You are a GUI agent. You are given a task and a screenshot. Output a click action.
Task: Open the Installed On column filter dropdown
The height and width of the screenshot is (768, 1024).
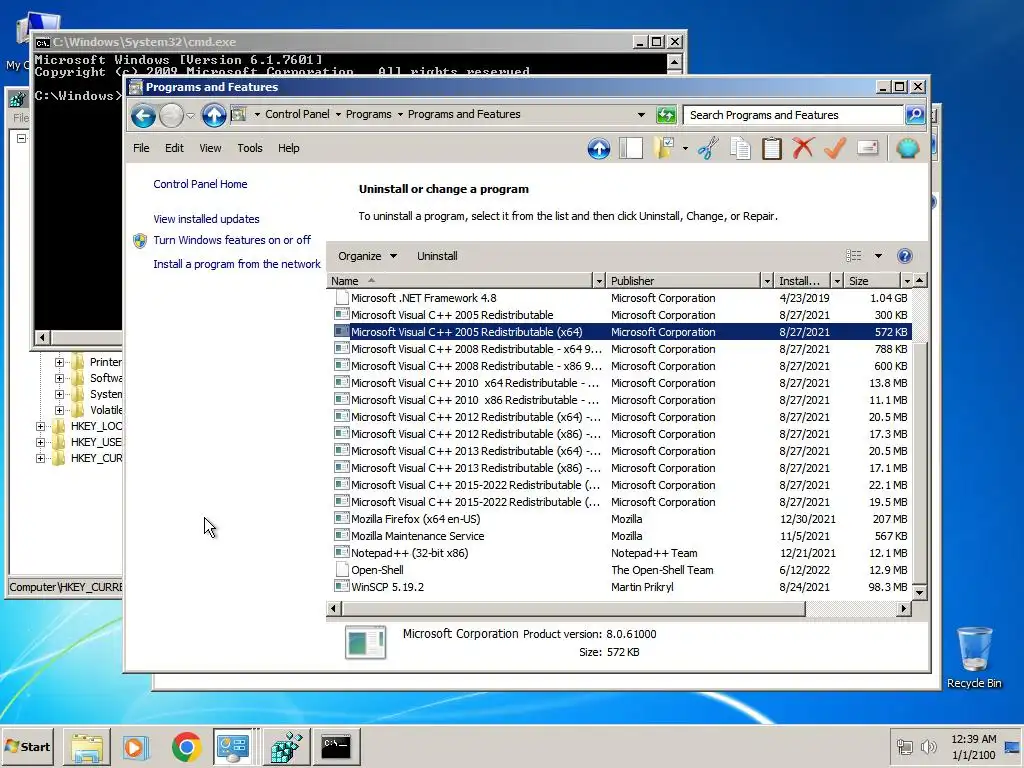click(x=837, y=281)
